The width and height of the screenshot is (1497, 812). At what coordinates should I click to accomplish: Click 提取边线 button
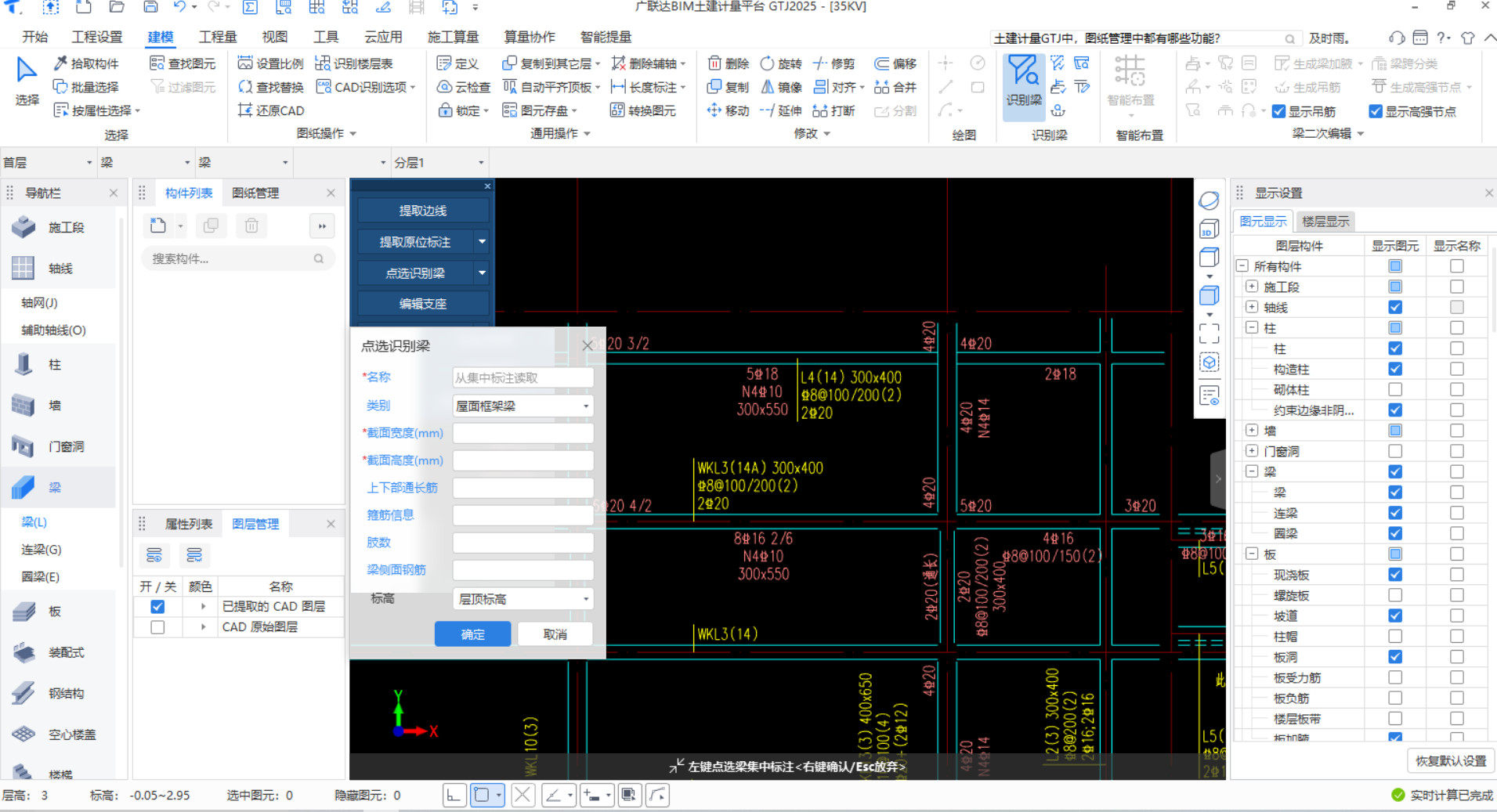(423, 211)
